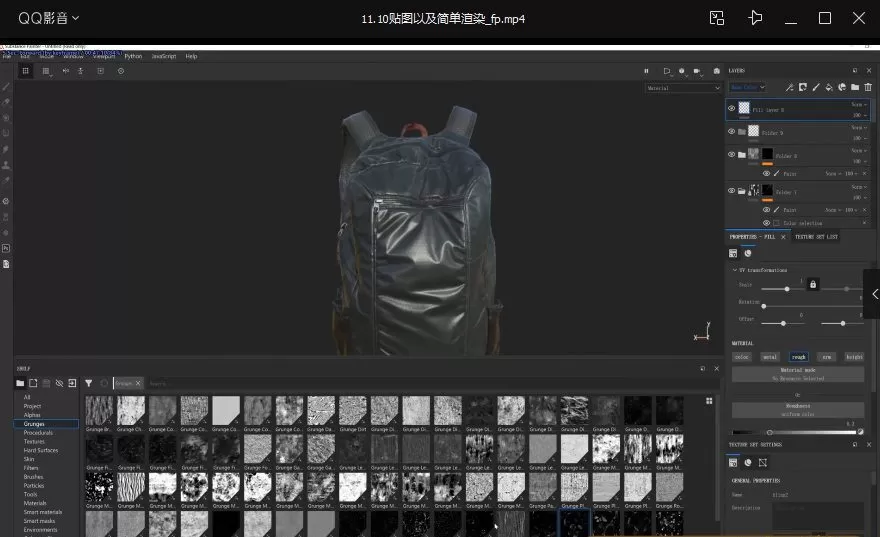
Task: Toggle visibility of Folder 9 layer
Action: click(x=731, y=131)
